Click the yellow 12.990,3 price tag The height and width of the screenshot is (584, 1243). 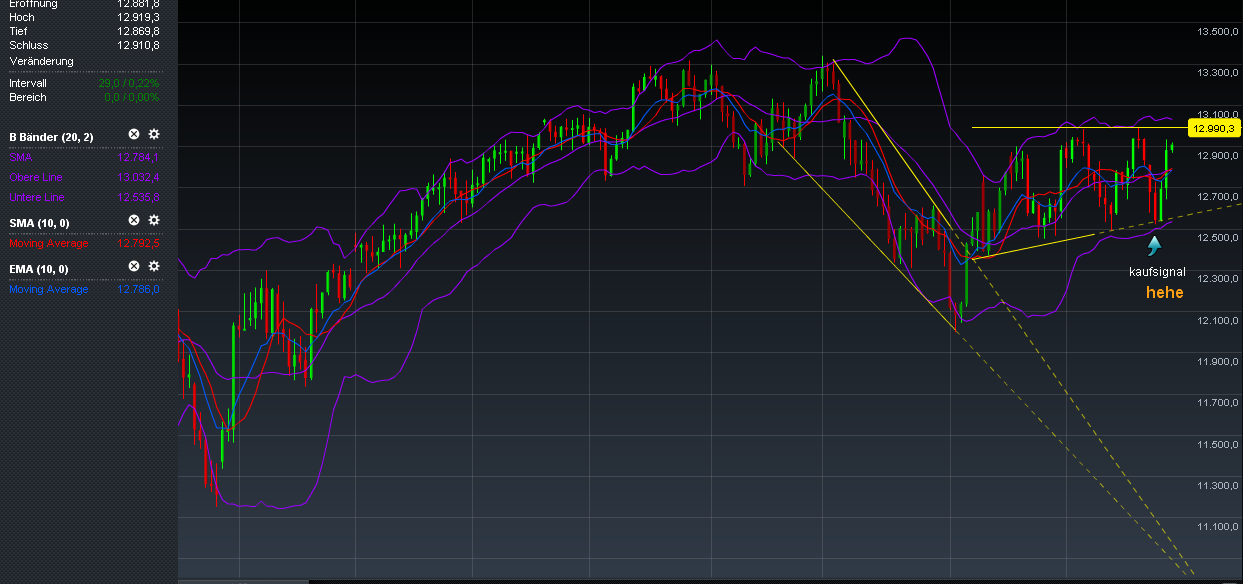tap(1212, 128)
